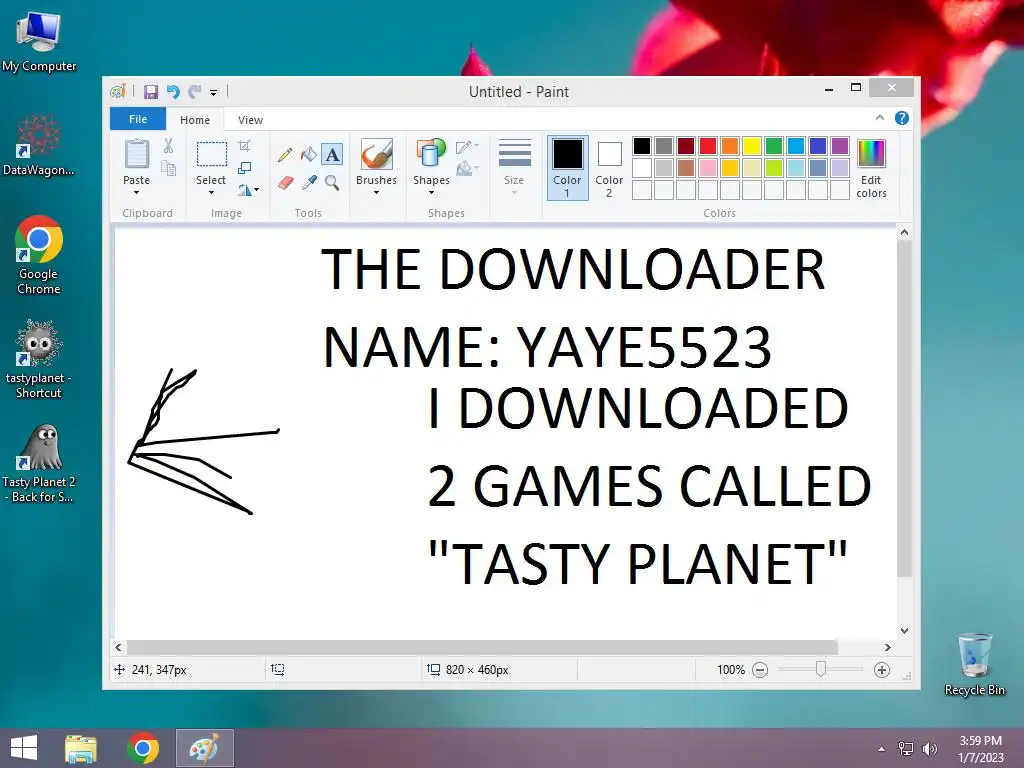Click the volume speaker tray icon
This screenshot has height=768, width=1024.
point(929,749)
